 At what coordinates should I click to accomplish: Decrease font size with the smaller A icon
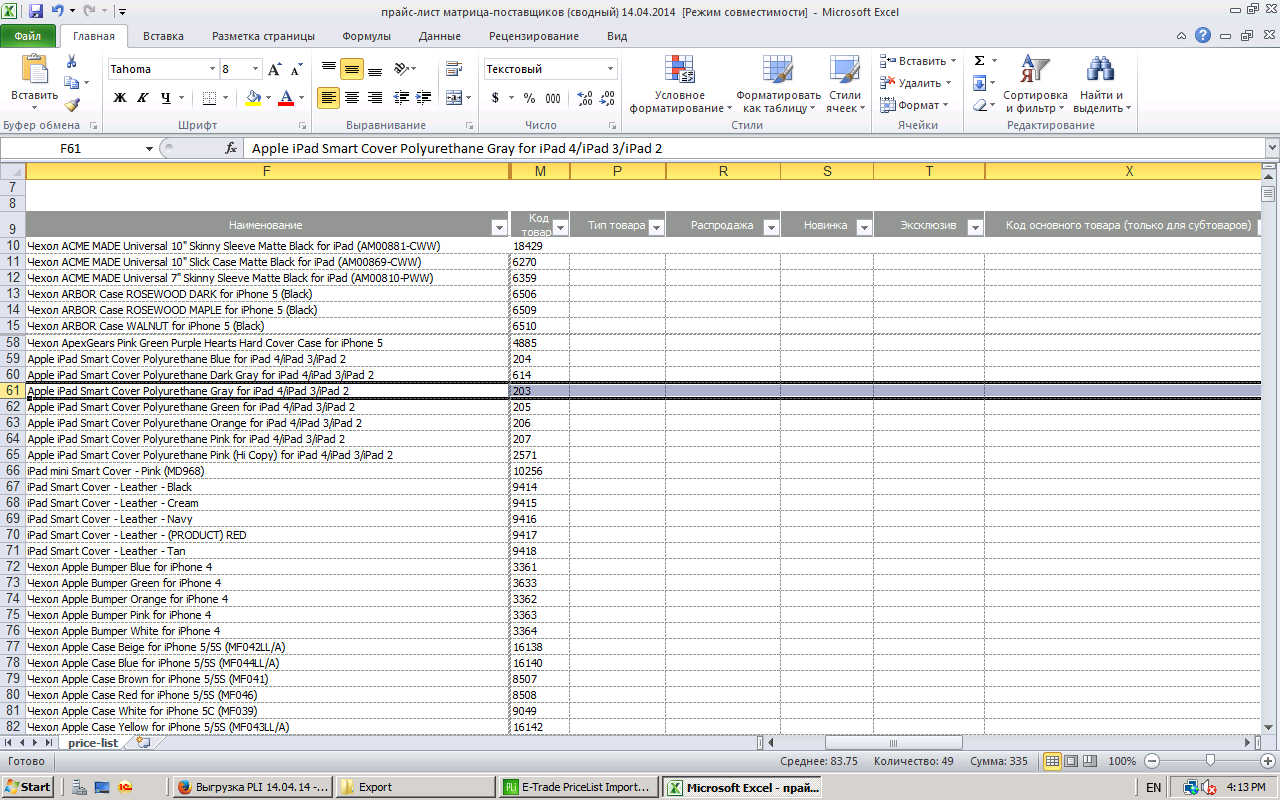(x=298, y=69)
